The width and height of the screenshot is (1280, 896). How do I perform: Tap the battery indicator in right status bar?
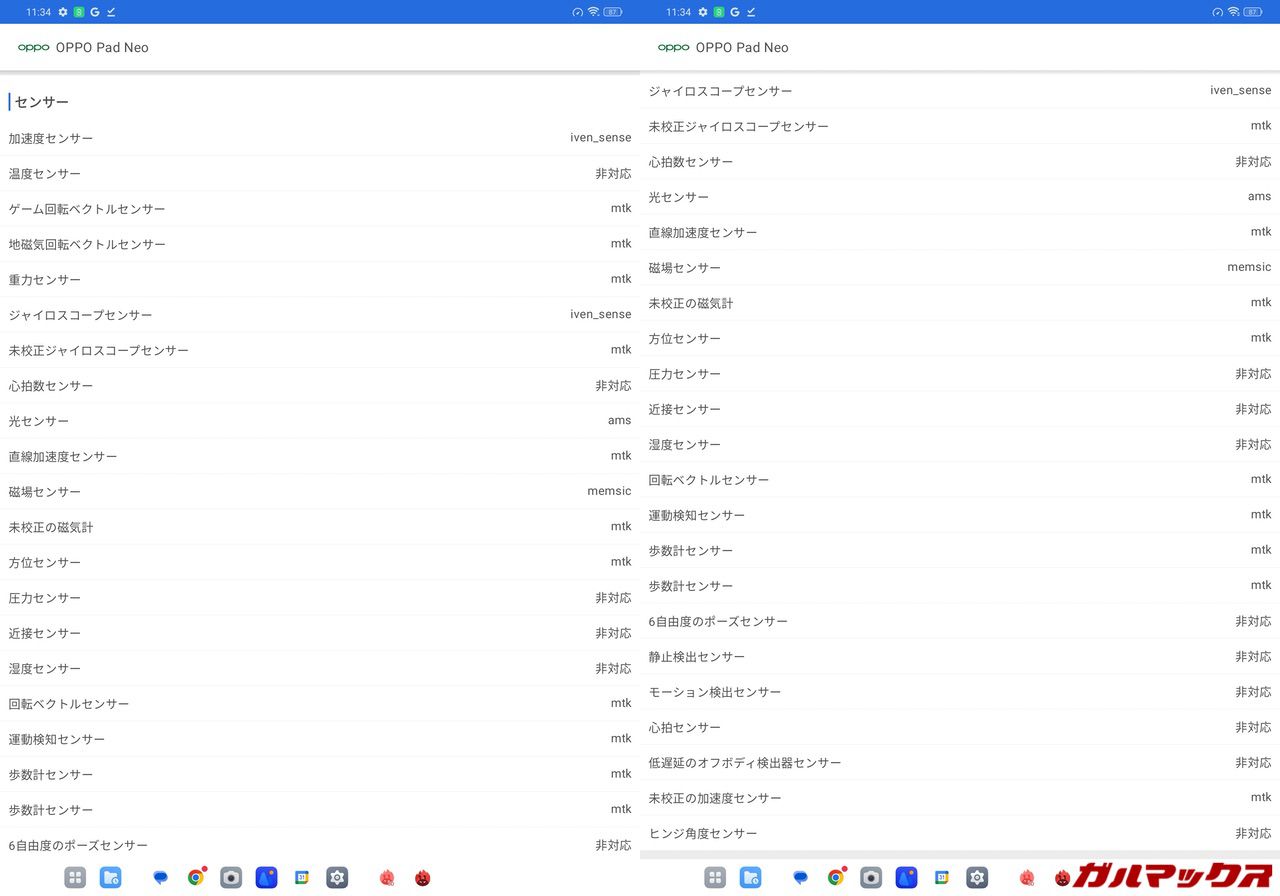pos(1253,12)
